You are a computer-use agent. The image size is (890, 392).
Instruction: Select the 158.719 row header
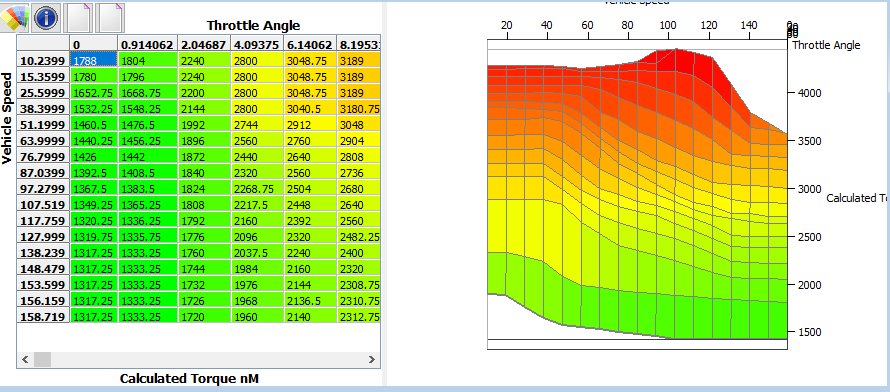coord(43,316)
